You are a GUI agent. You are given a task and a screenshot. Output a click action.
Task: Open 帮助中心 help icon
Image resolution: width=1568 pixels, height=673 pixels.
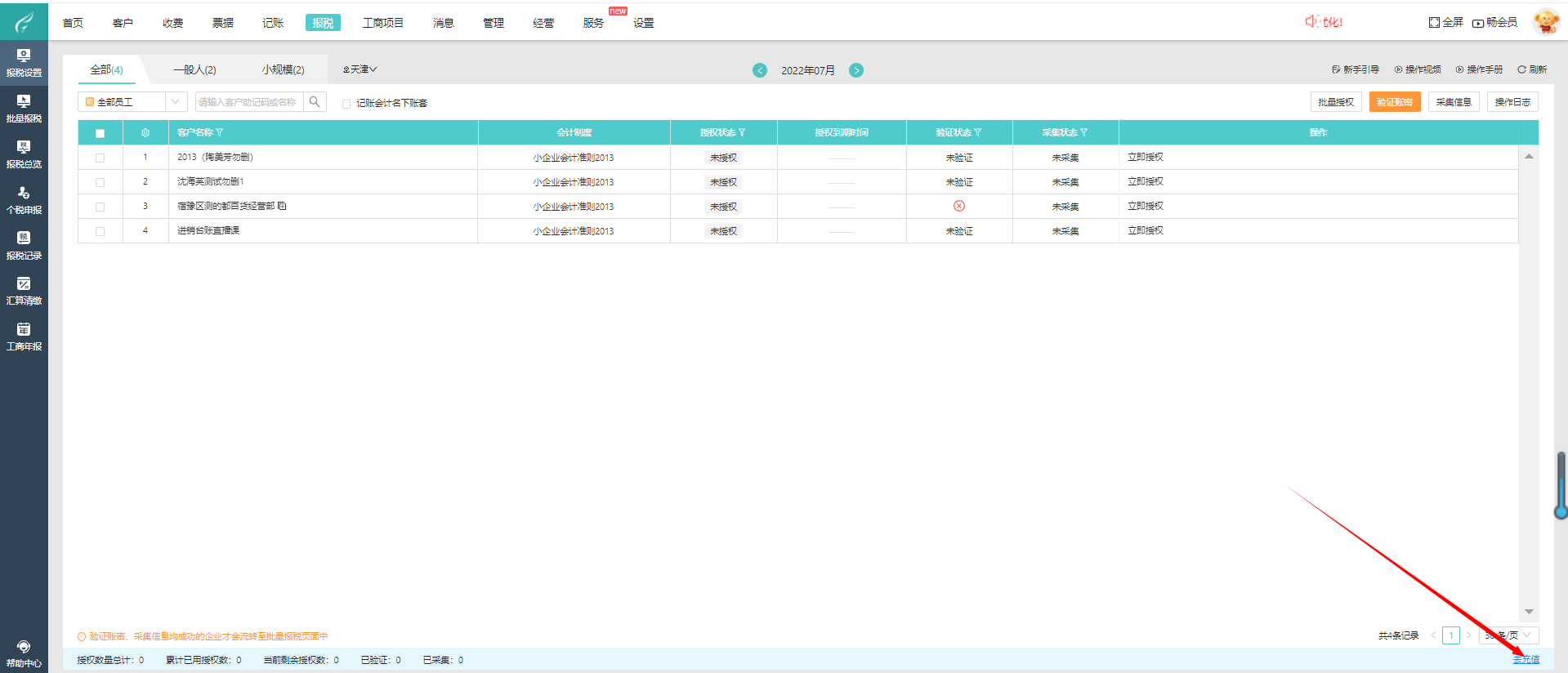(24, 653)
